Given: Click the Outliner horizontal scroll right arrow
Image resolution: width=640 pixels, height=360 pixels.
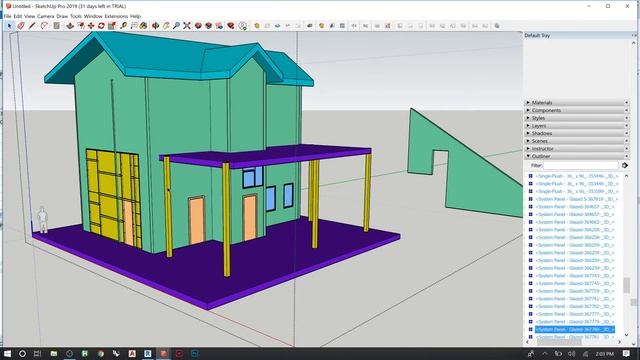Looking at the screenshot, I should click(619, 342).
